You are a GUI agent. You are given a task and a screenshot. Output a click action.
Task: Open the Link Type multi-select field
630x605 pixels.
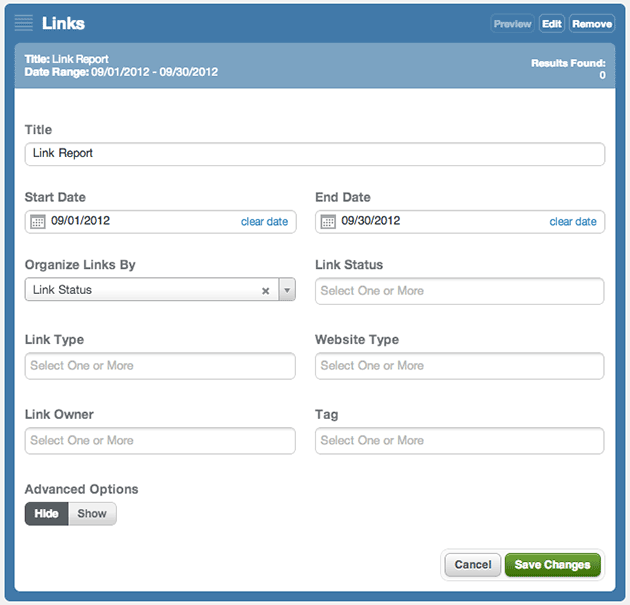pos(160,366)
